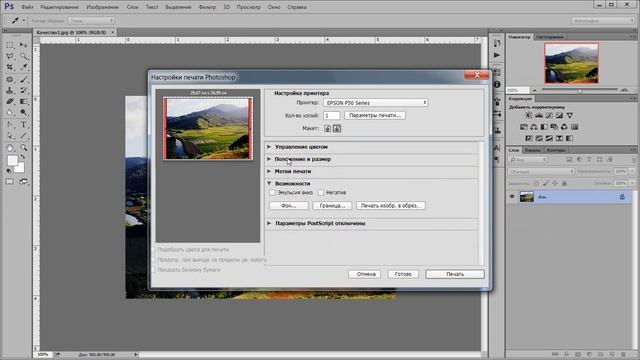
Task: Pick the Eraser tool
Action: click(10, 101)
